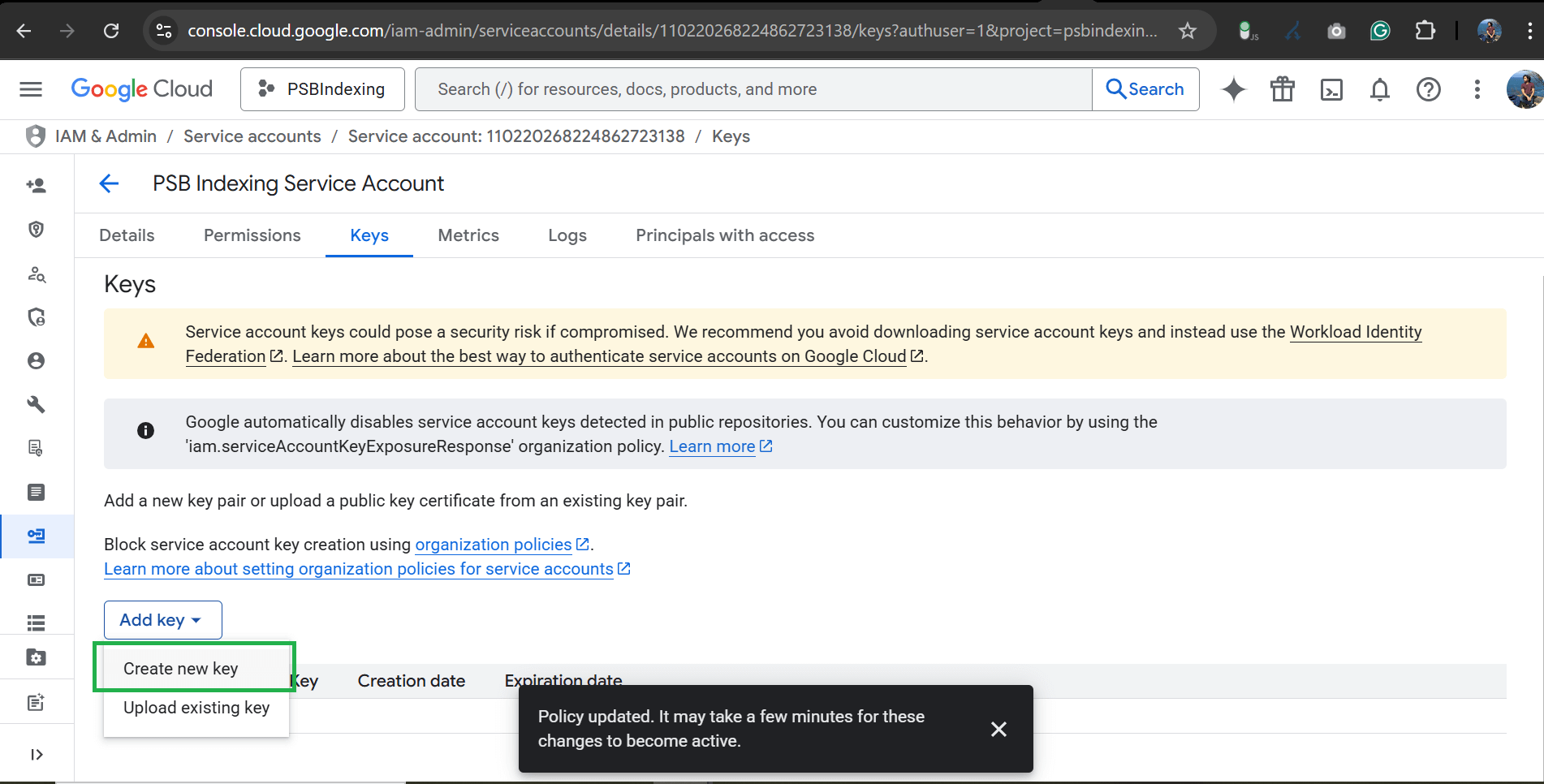Open the PSBIndexing project picker

322,89
